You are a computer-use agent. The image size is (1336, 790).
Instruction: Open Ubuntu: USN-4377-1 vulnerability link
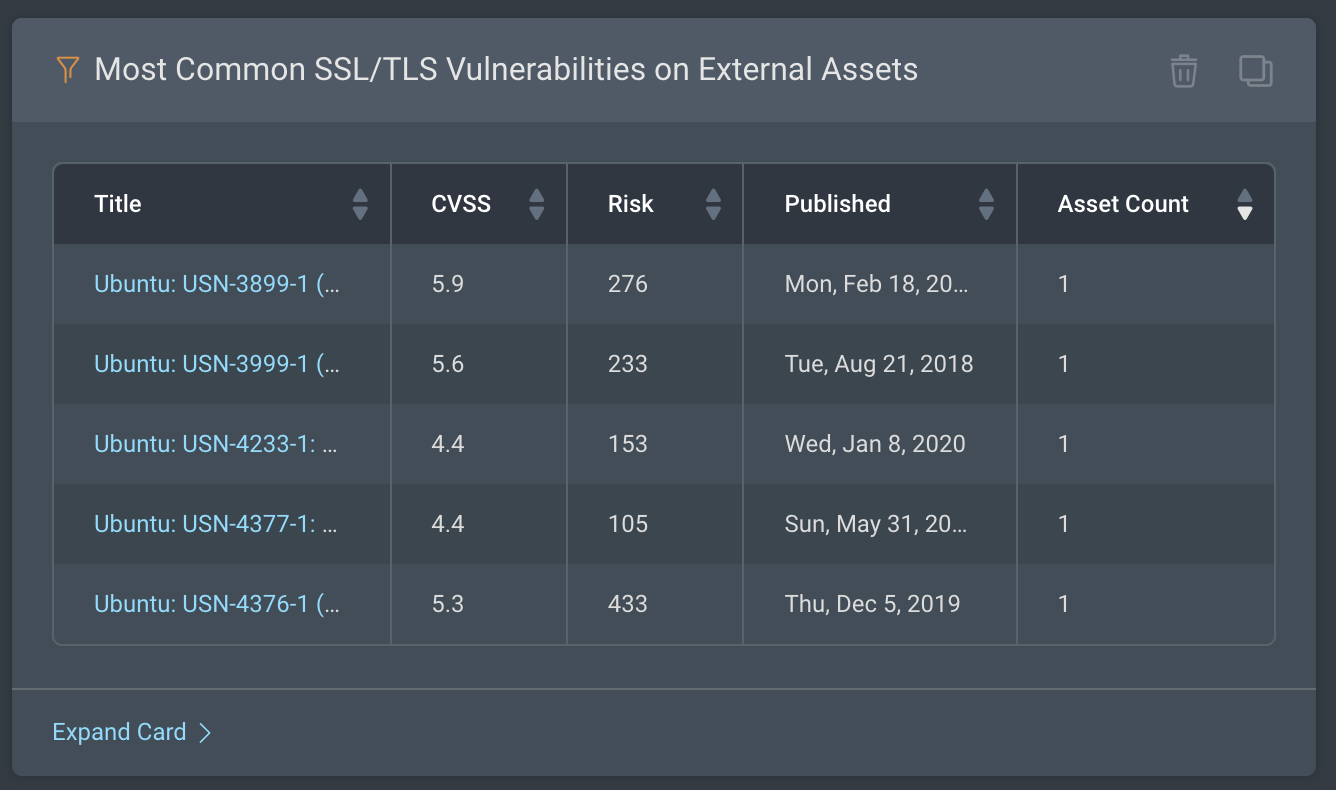click(x=216, y=524)
